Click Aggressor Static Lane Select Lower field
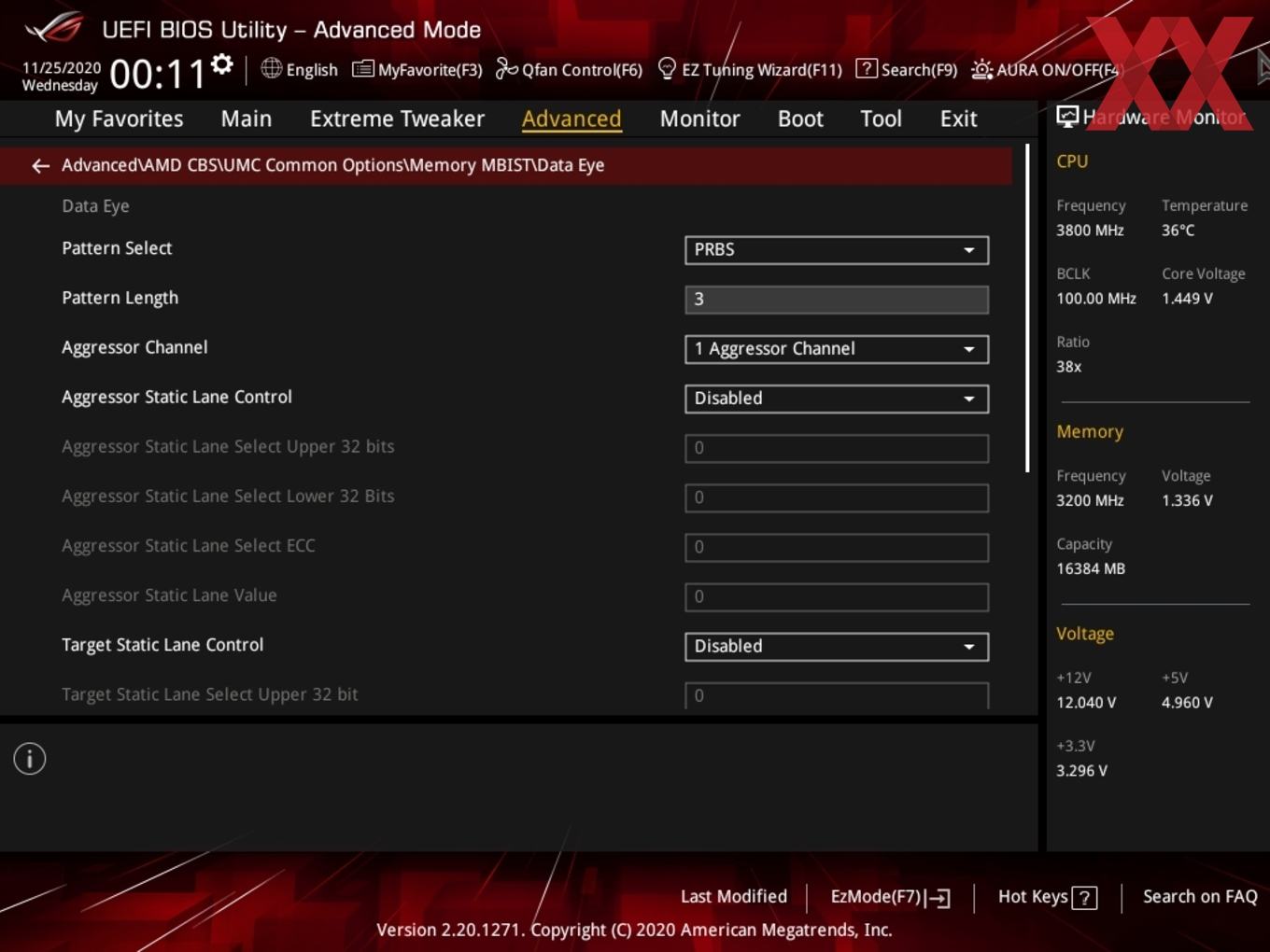The image size is (1270, 952). [837, 497]
